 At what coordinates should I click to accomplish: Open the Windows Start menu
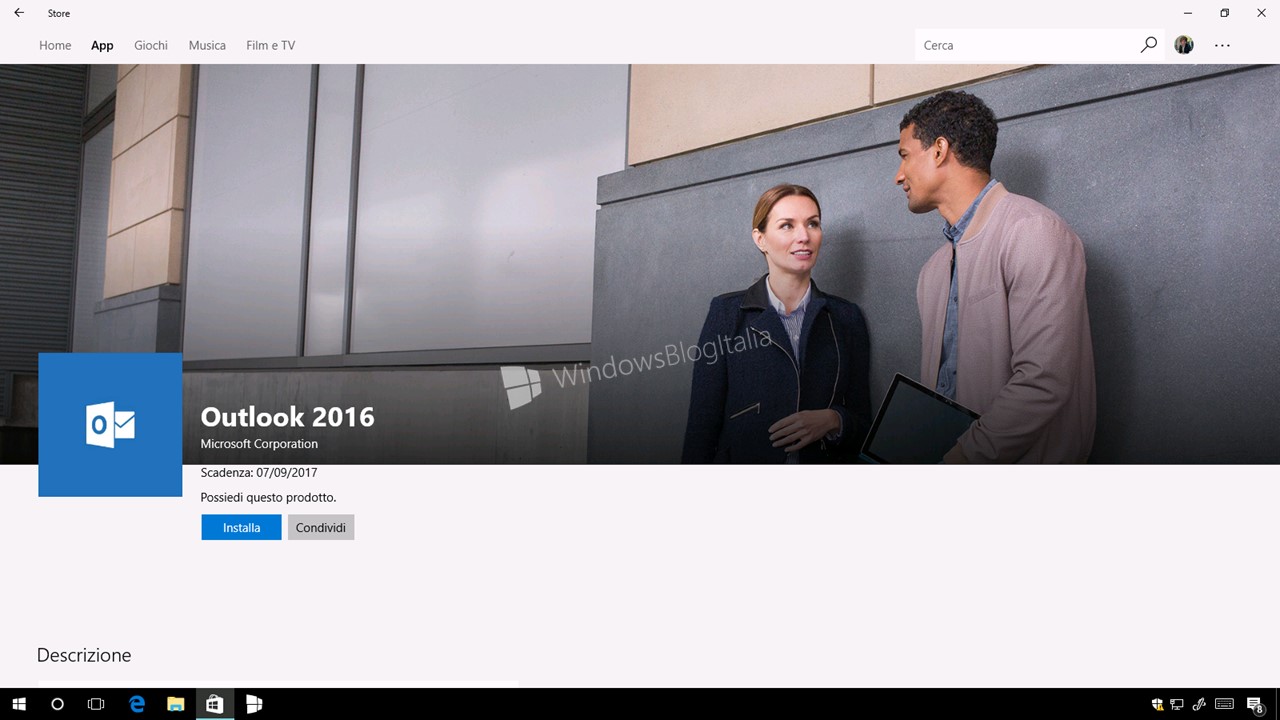point(19,704)
